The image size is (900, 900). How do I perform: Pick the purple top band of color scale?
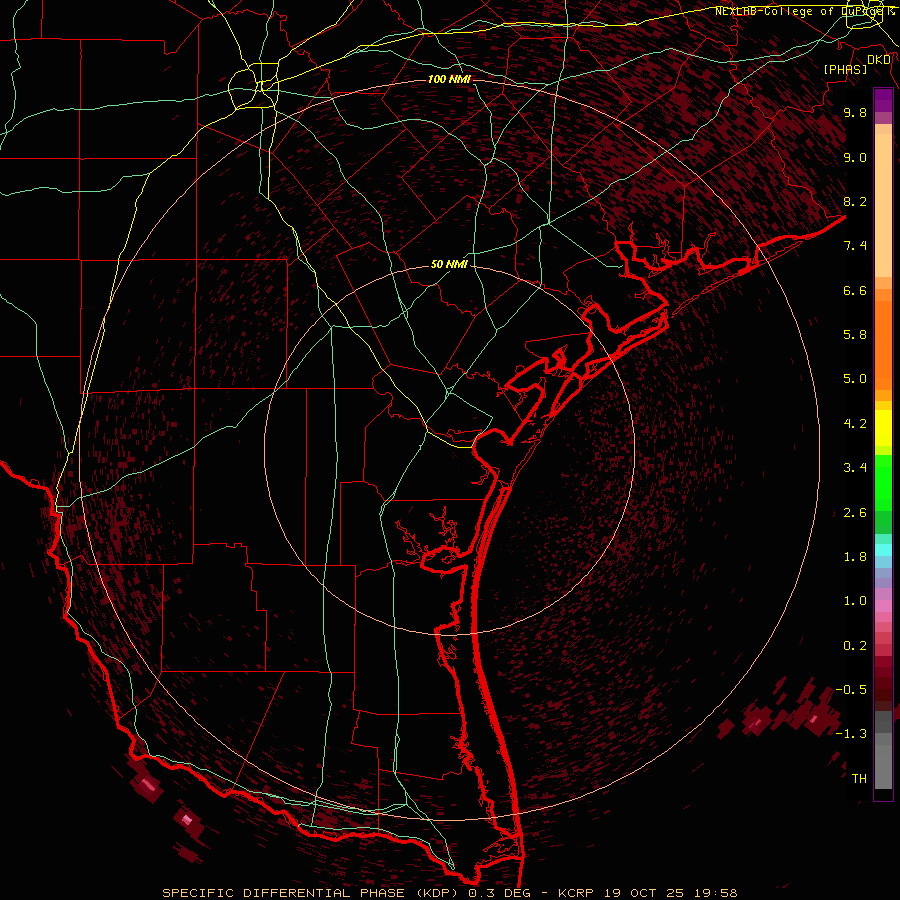pos(883,101)
